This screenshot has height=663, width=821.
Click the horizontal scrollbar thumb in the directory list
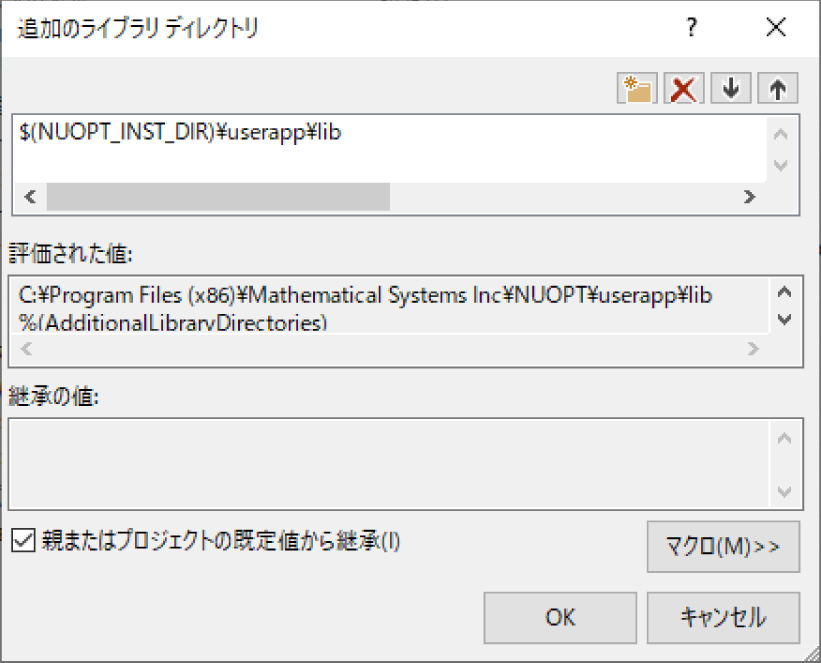coord(218,197)
